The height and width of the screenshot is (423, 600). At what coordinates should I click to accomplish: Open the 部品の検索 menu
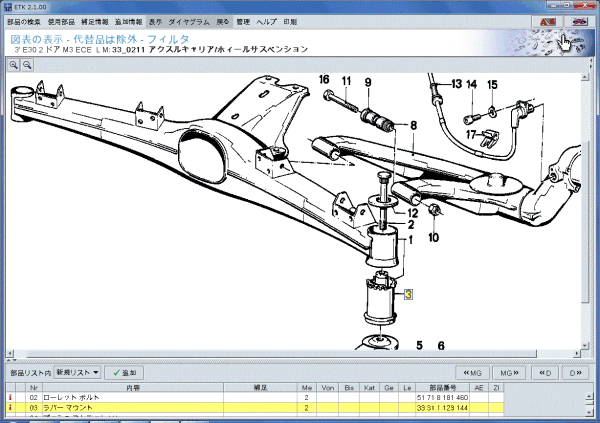tap(23, 21)
